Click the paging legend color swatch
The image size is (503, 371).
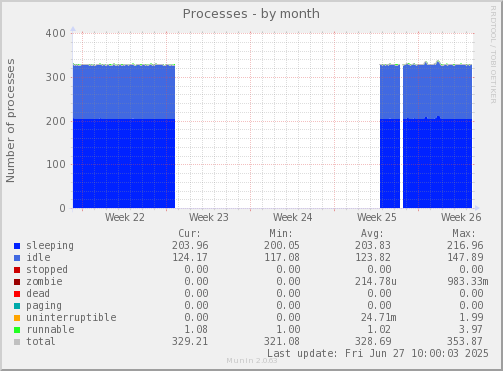click(17, 306)
